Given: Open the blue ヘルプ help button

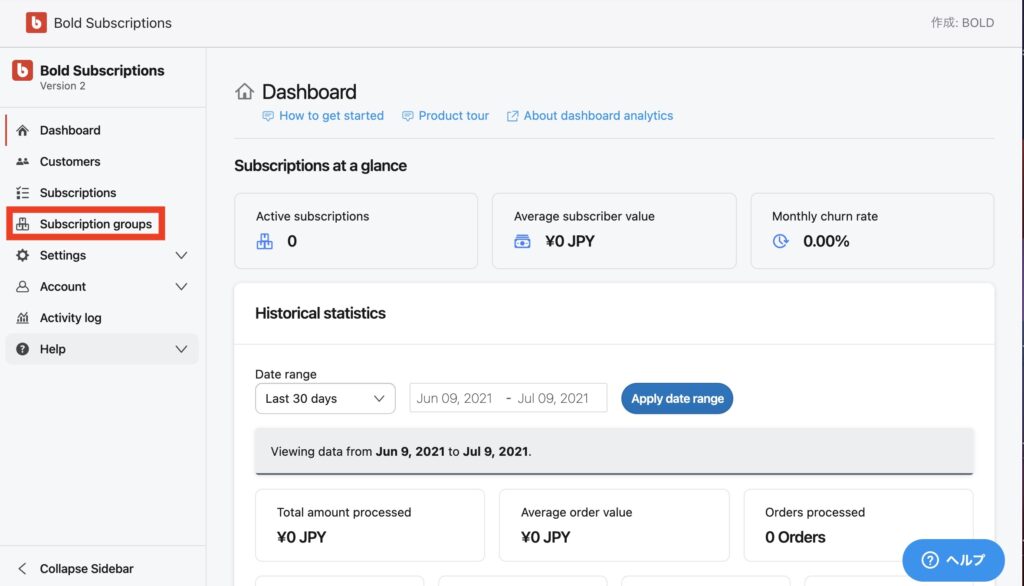Looking at the screenshot, I should (953, 560).
